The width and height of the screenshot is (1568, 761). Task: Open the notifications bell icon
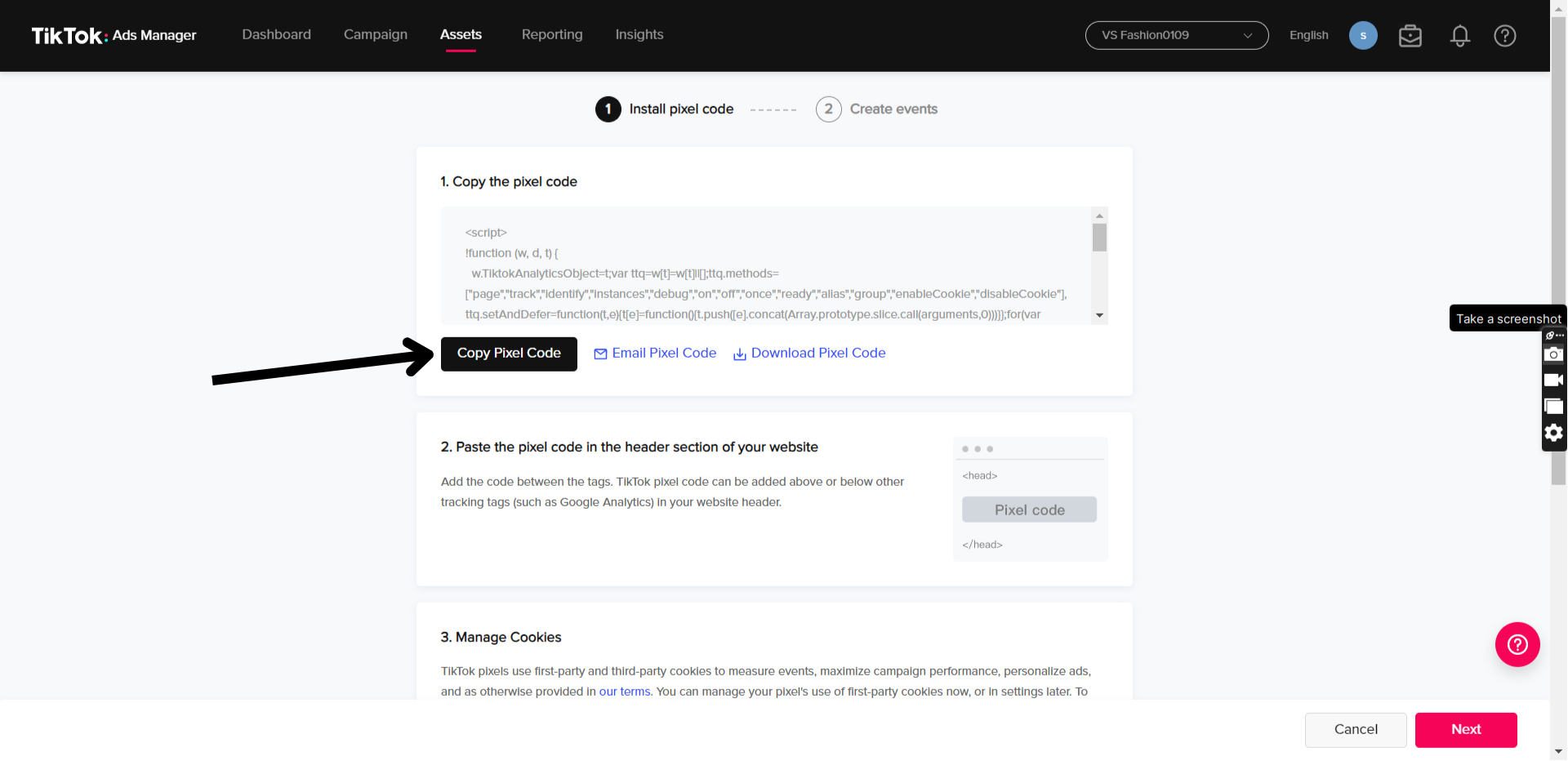tap(1459, 36)
